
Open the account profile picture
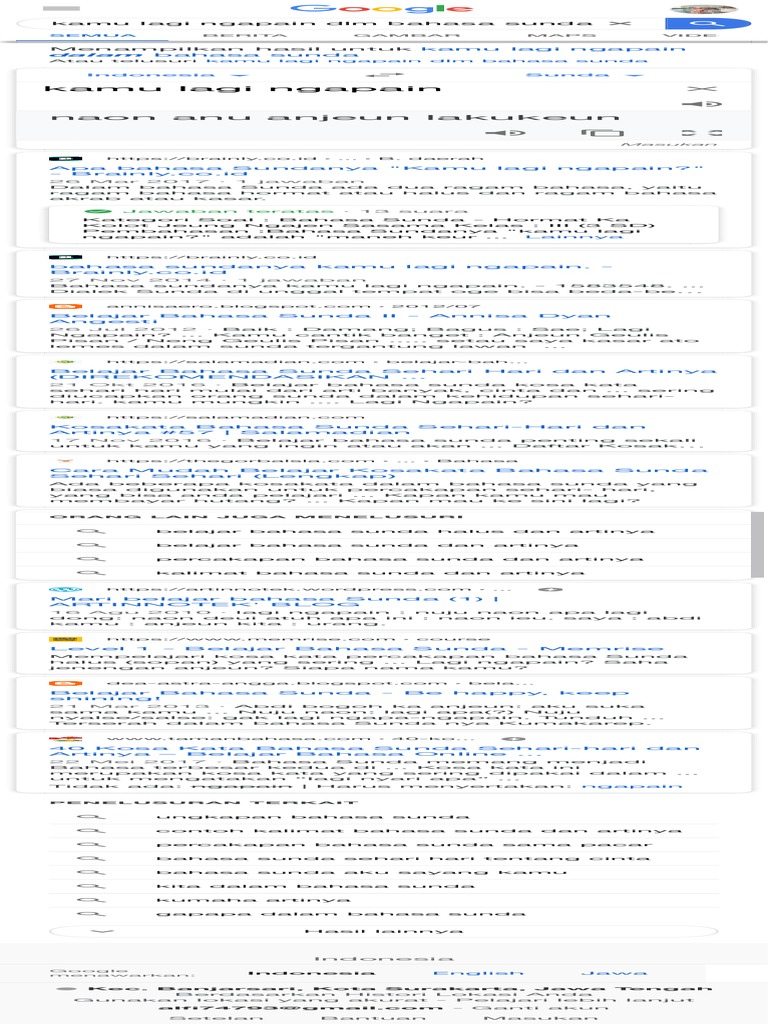pos(704,8)
